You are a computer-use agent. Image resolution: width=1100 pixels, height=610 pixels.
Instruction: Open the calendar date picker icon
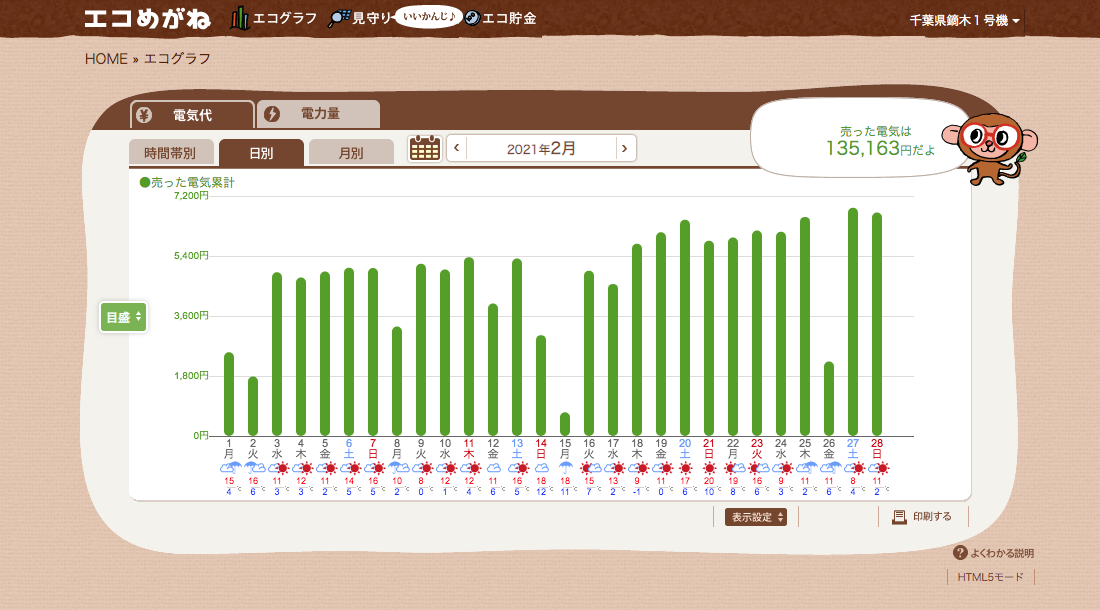click(x=424, y=148)
